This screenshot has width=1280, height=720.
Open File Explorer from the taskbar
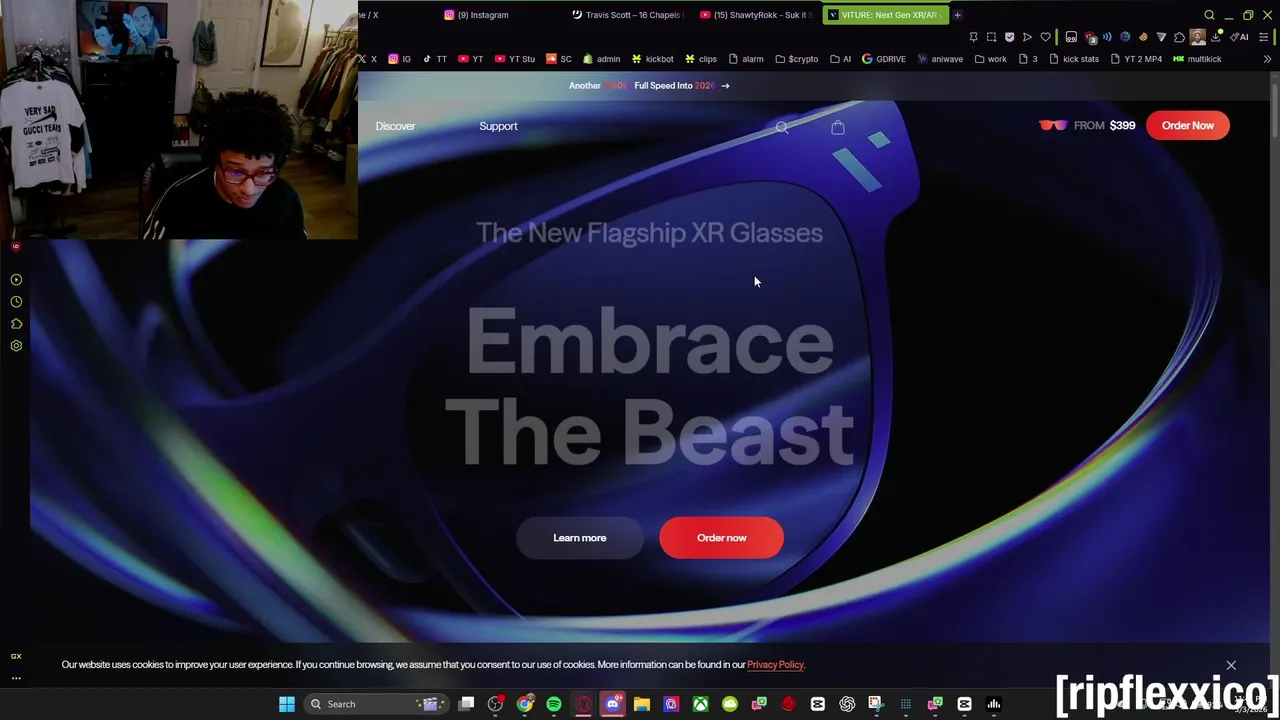click(x=642, y=704)
